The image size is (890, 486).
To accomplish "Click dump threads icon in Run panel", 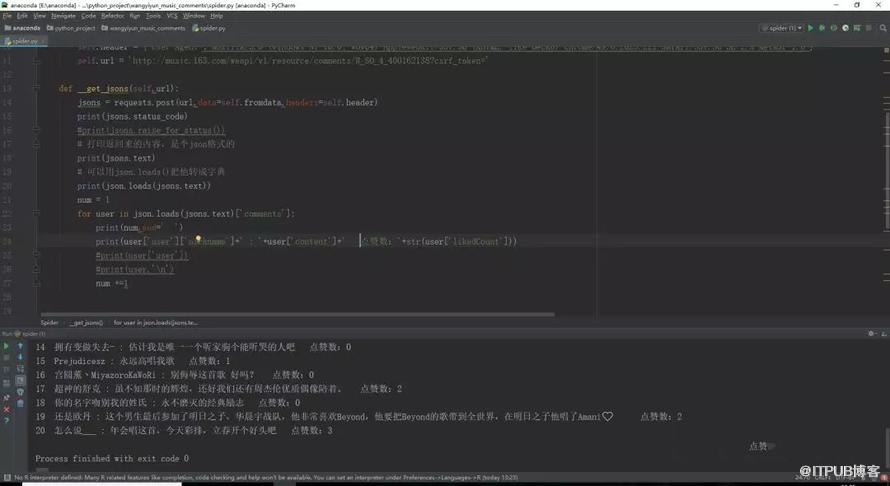I will pos(6,384).
